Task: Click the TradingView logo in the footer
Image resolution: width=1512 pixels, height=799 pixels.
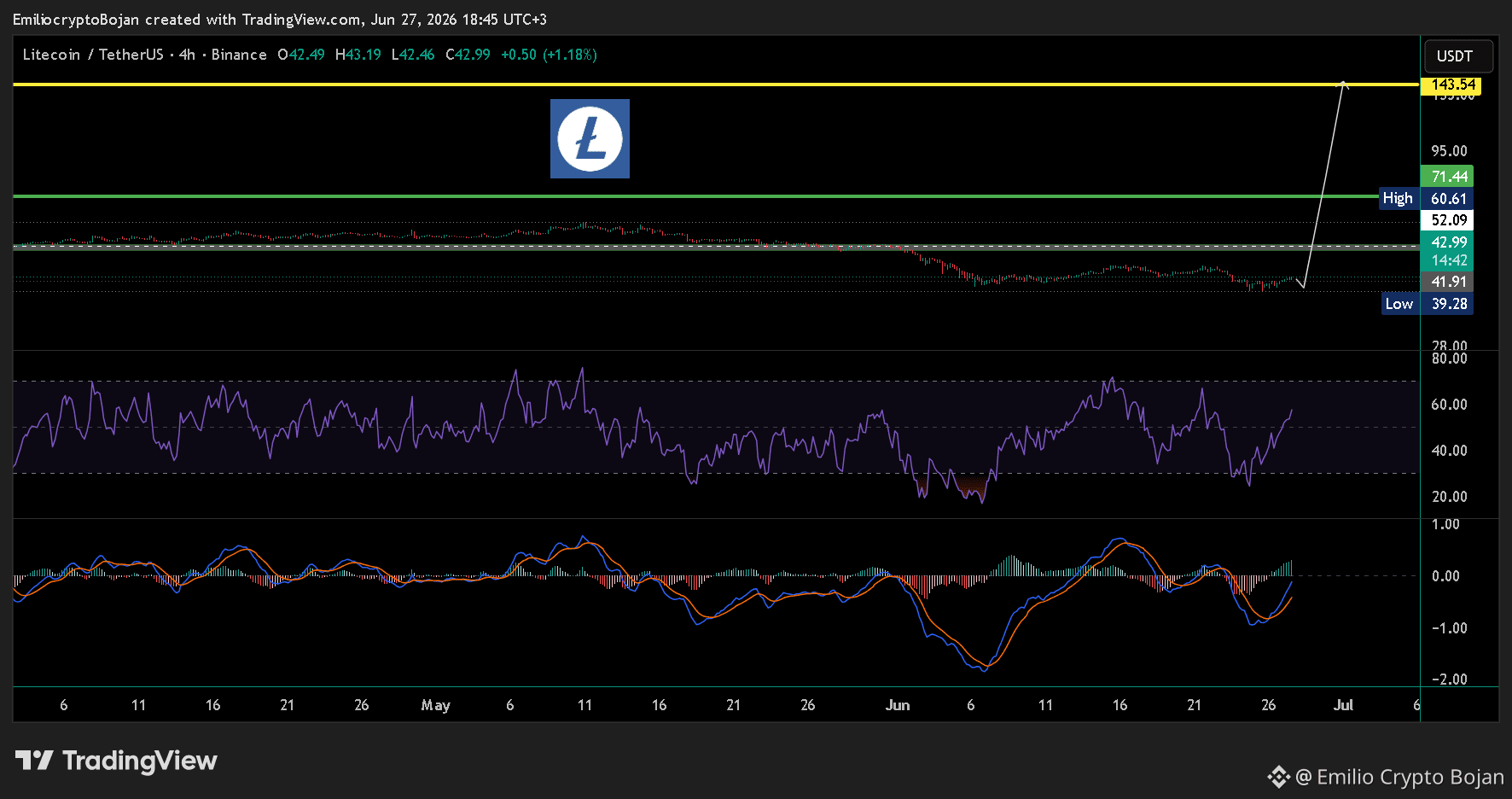Action: coord(116,761)
